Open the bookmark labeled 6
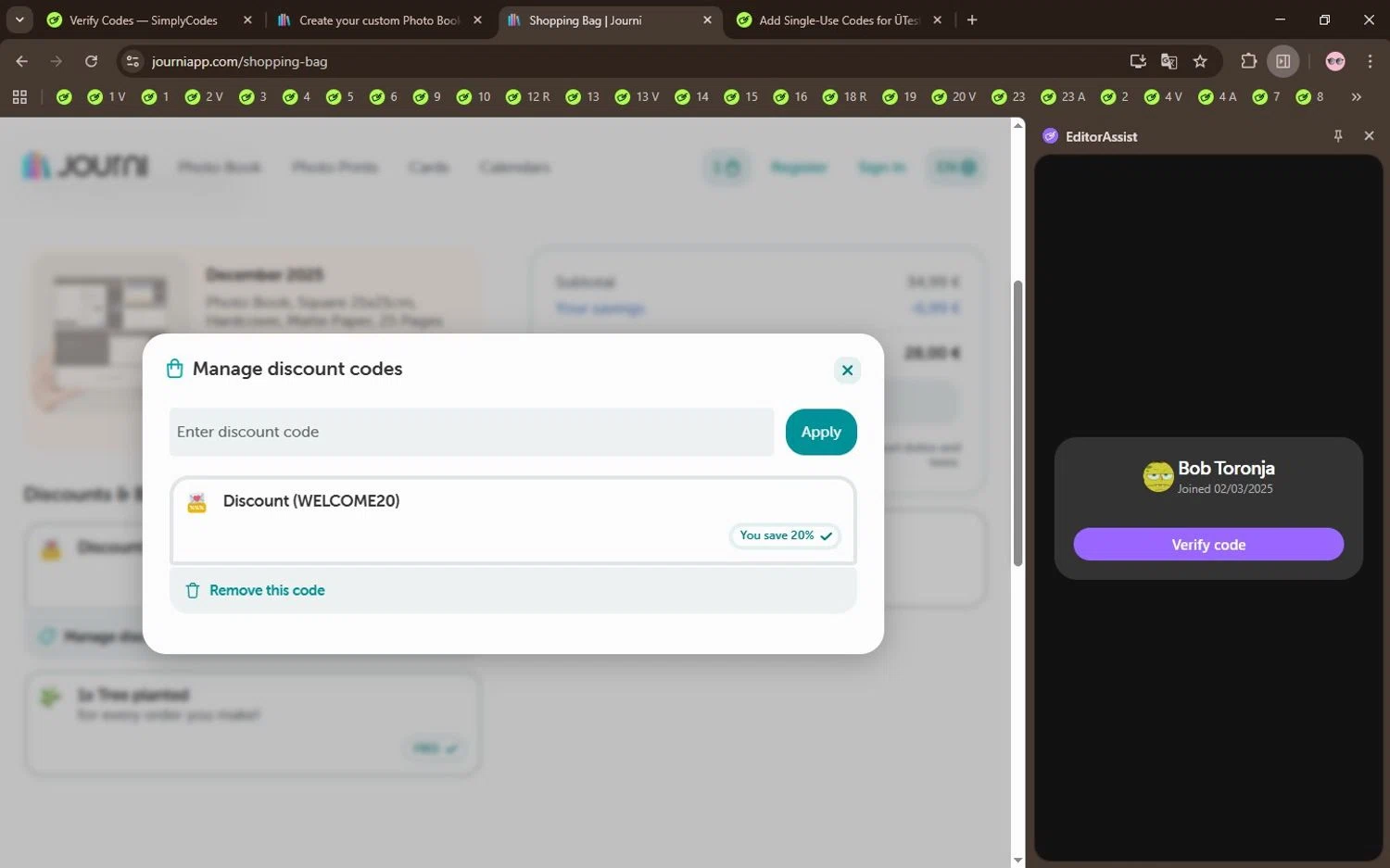This screenshot has height=868, width=1390. pyautogui.click(x=384, y=96)
